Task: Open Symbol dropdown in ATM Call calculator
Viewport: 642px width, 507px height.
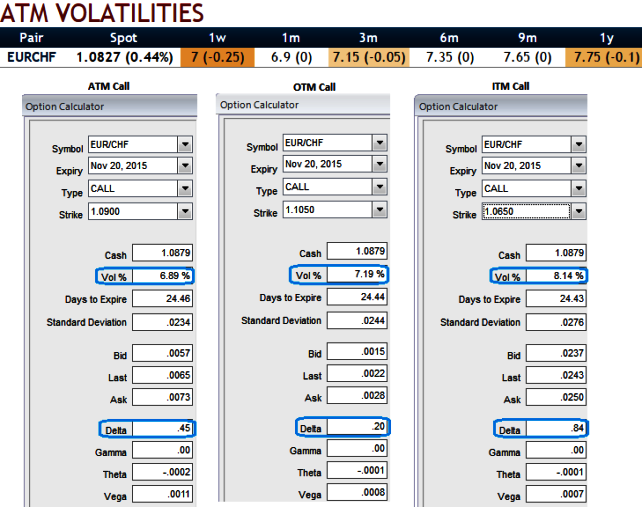Action: click(x=185, y=144)
